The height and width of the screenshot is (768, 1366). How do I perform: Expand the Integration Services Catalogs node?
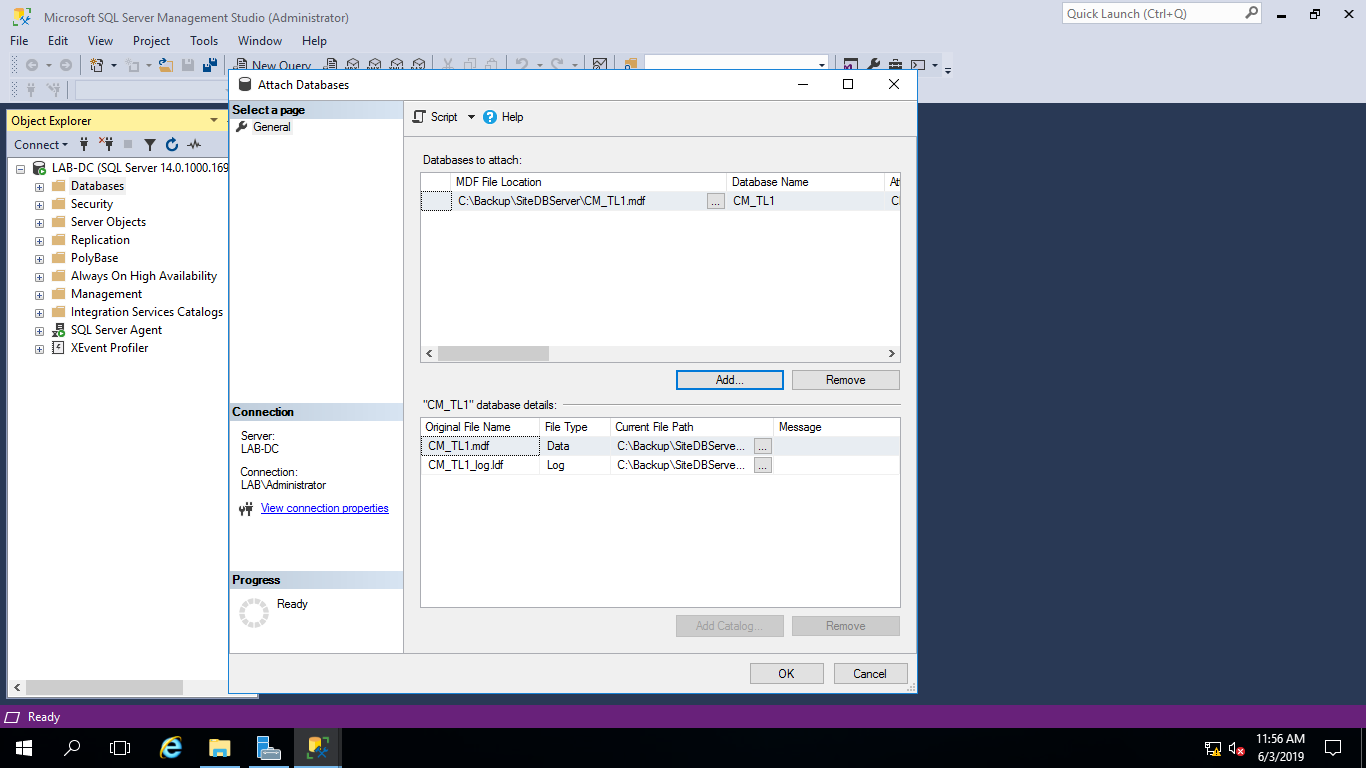pyautogui.click(x=40, y=313)
